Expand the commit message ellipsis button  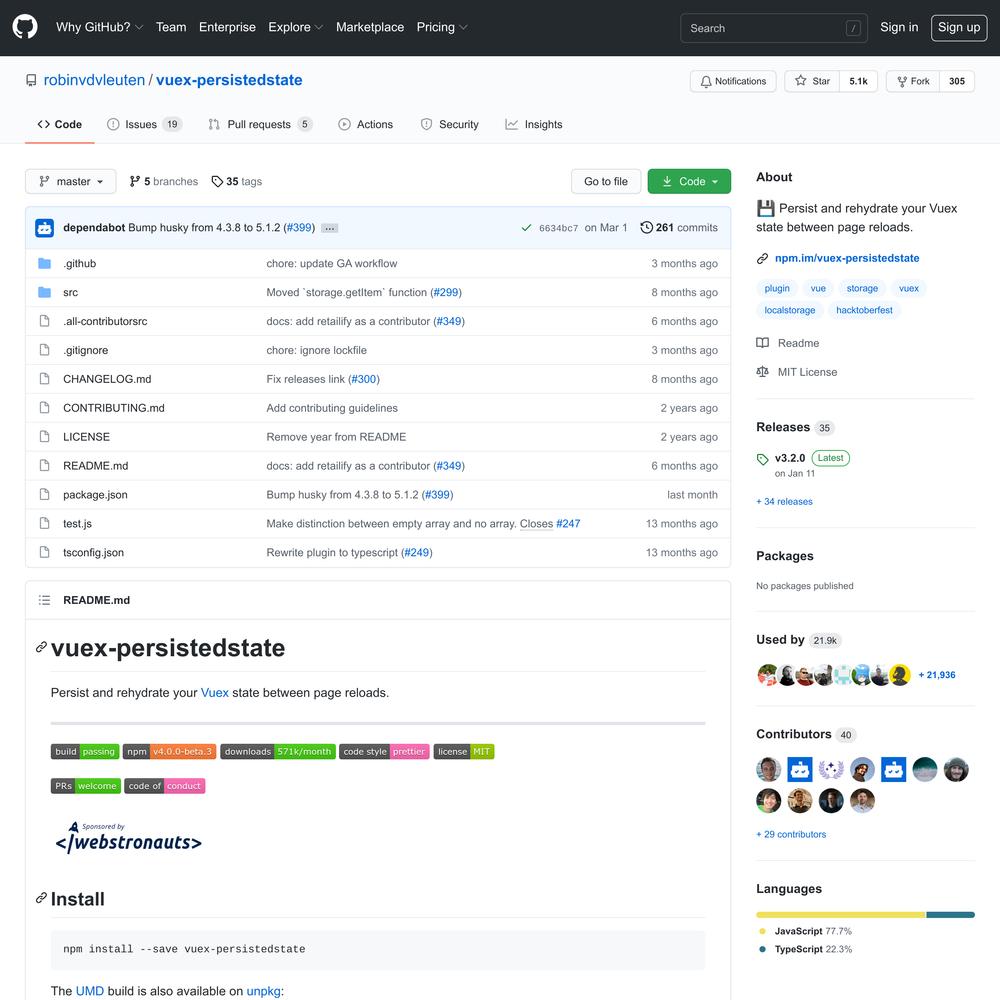(329, 228)
